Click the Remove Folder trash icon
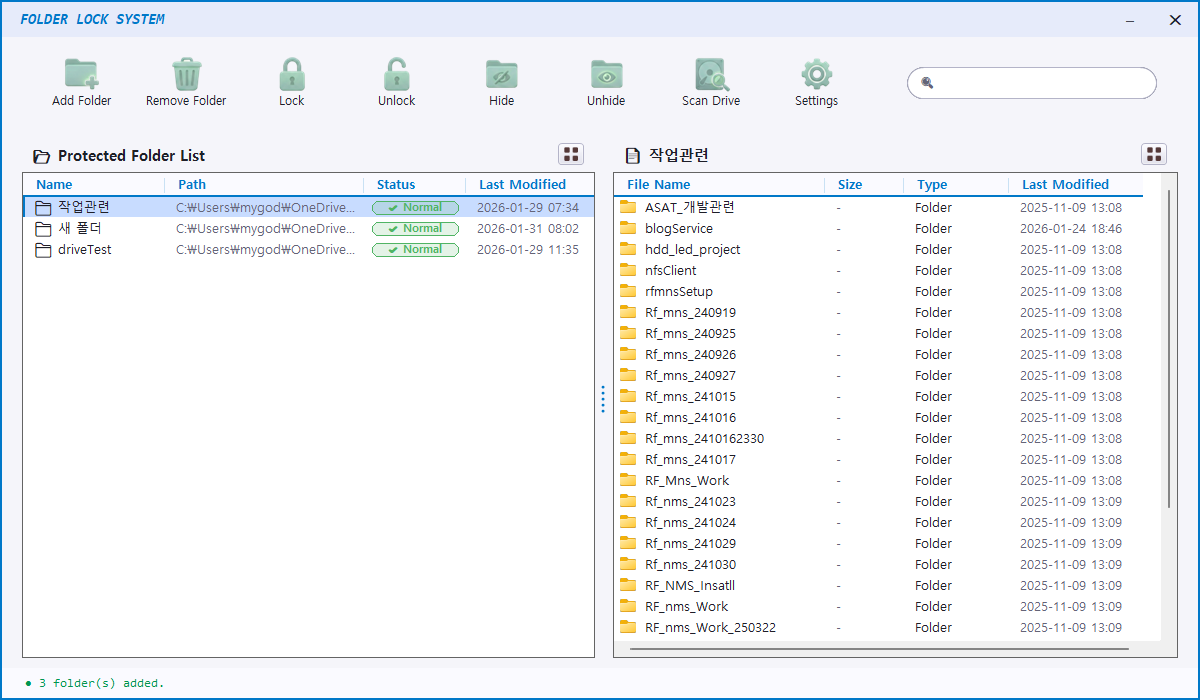Image resolution: width=1200 pixels, height=700 pixels. [186, 74]
